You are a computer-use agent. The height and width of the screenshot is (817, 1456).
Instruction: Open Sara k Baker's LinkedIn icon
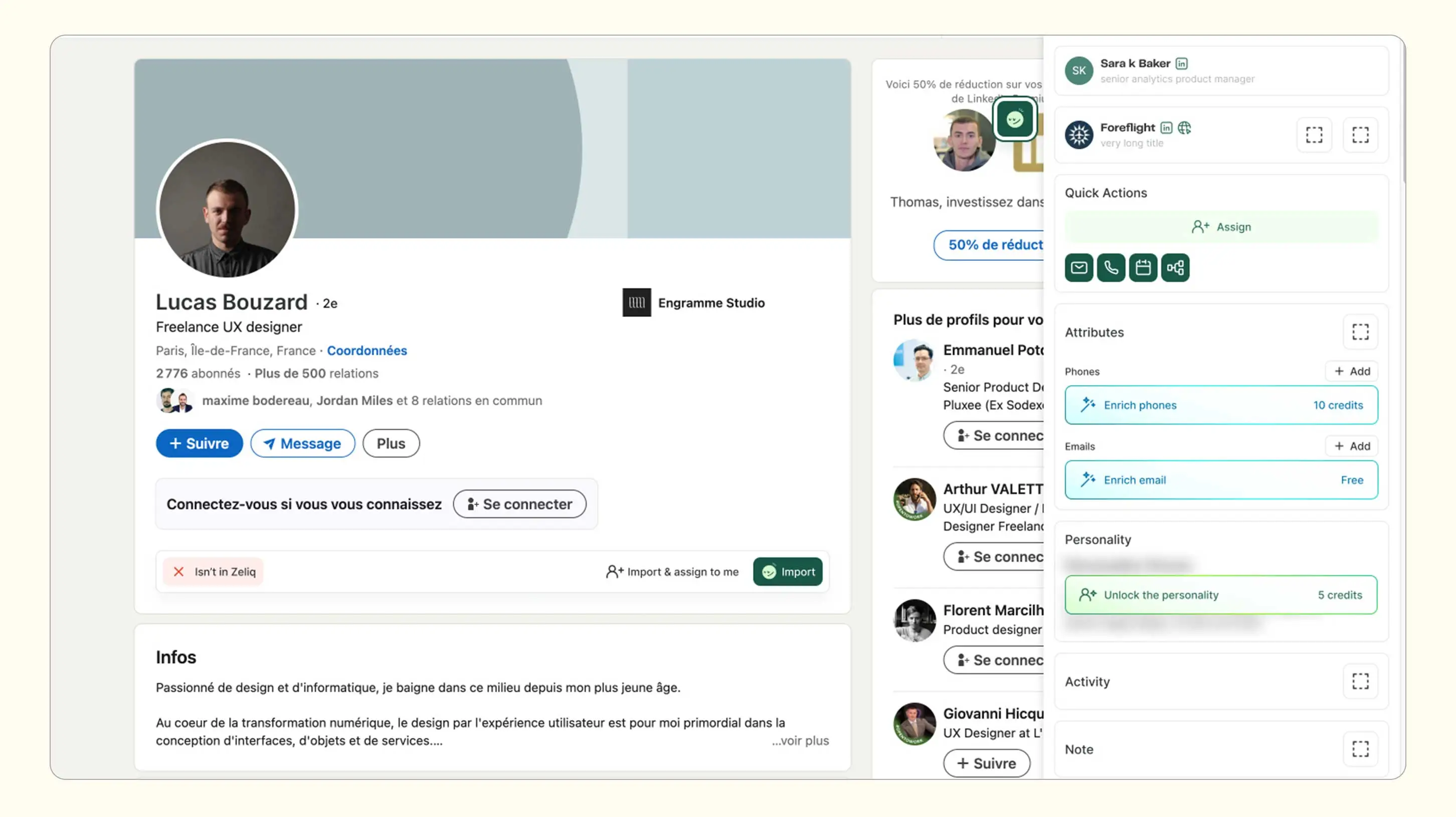tap(1181, 63)
